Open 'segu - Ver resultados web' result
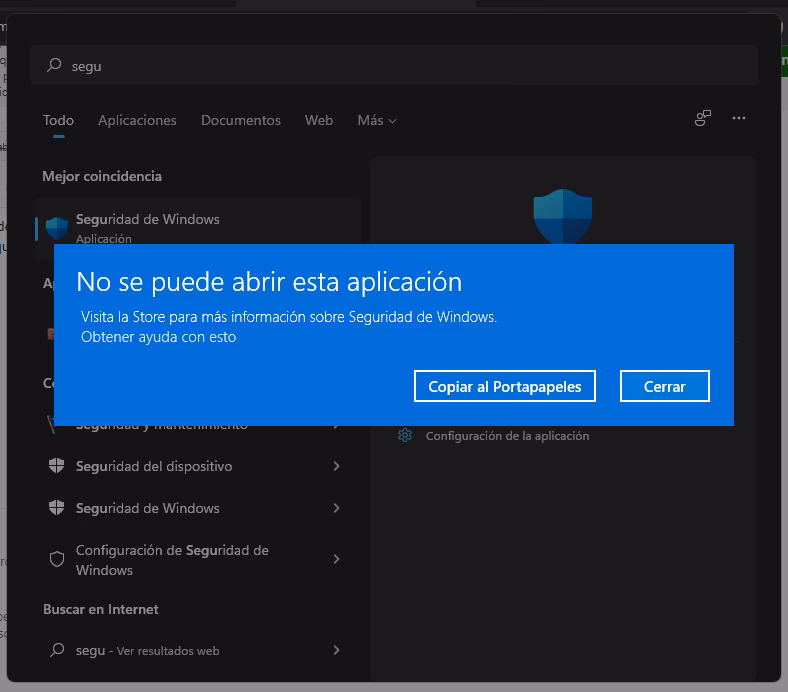 click(198, 650)
